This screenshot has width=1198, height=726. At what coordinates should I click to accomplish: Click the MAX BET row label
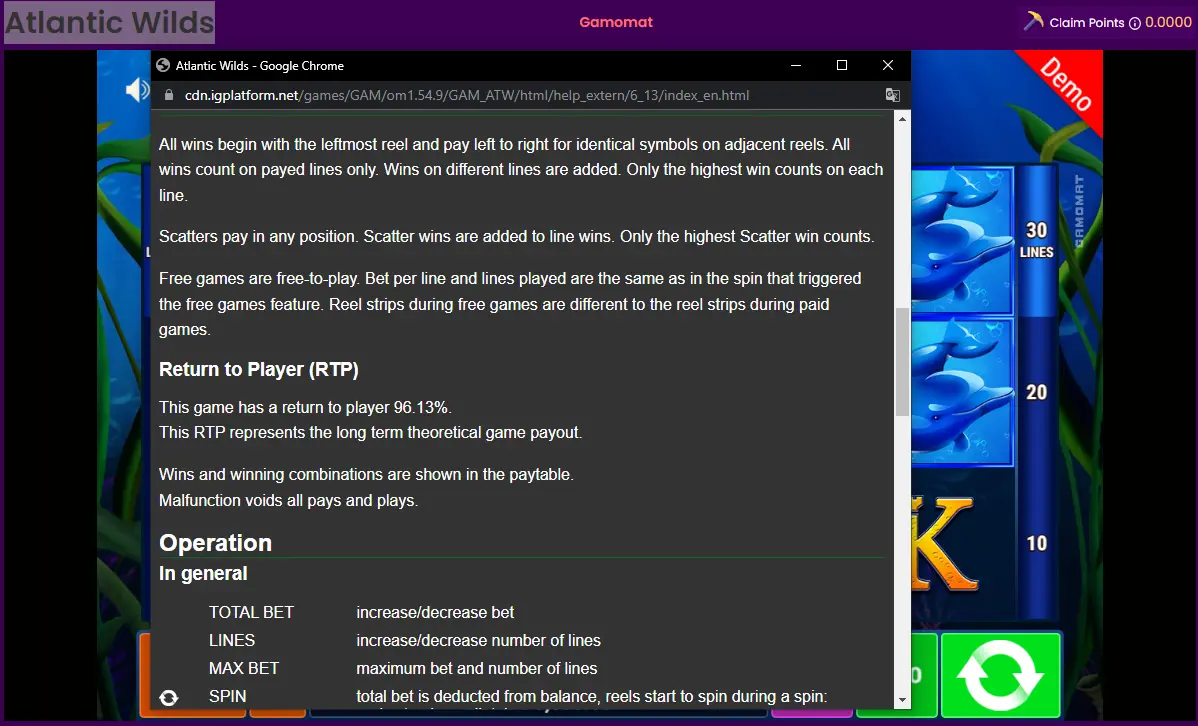click(x=244, y=668)
